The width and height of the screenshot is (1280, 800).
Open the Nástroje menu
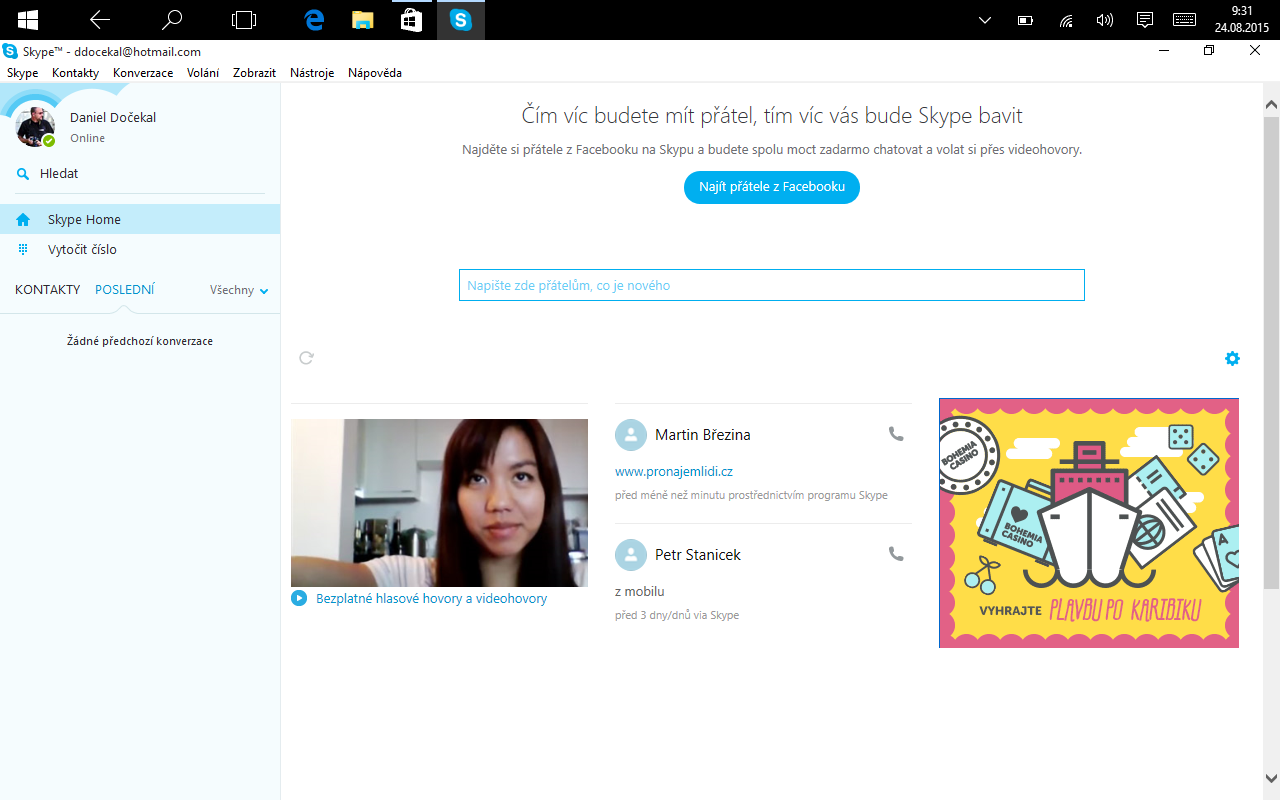pyautogui.click(x=312, y=73)
